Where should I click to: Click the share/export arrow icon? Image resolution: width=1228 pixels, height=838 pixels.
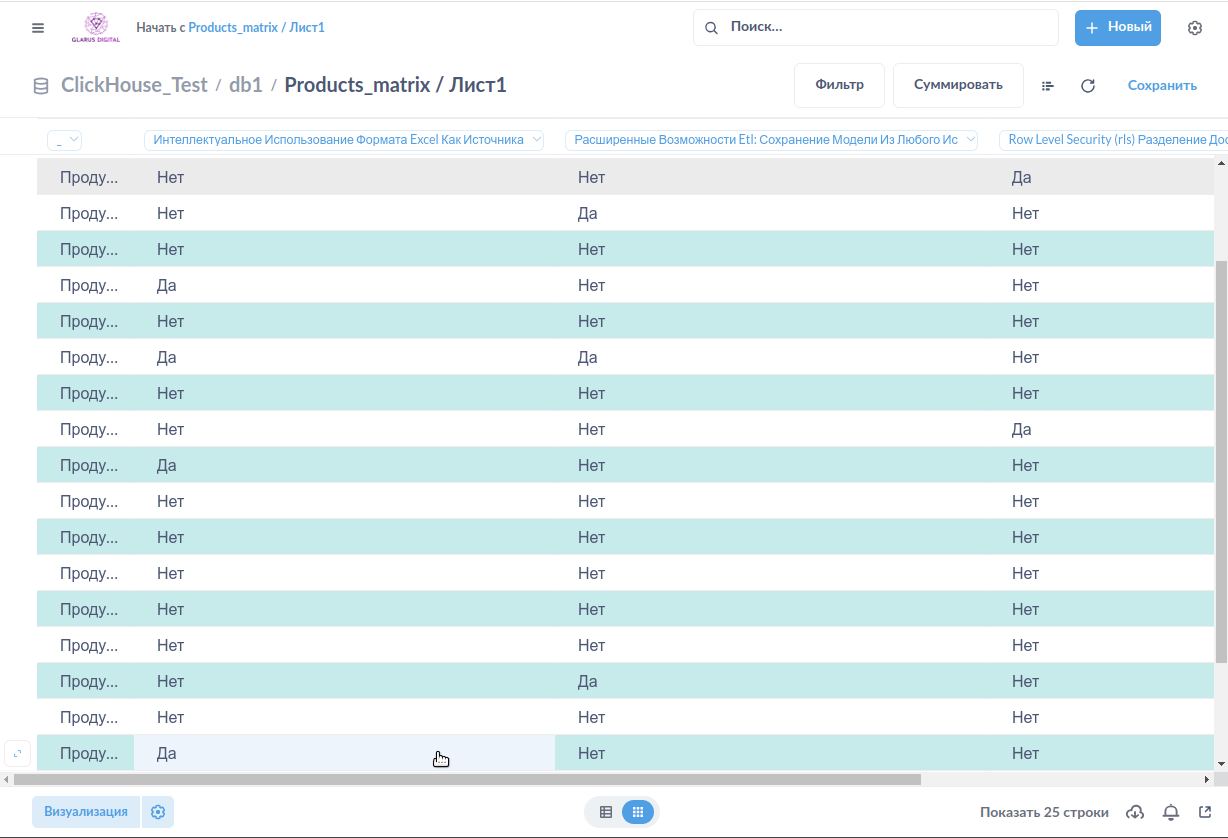1205,812
